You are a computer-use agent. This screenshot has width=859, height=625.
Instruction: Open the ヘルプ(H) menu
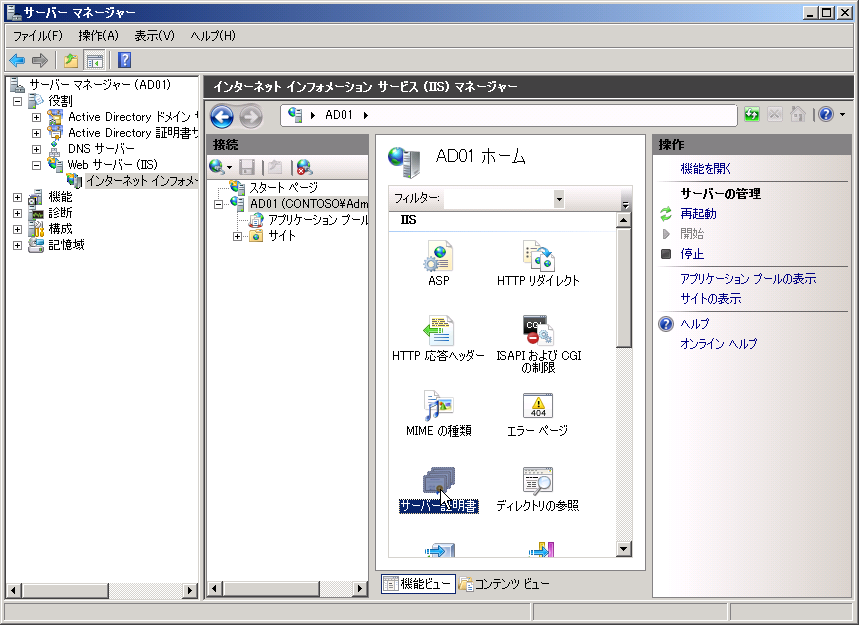(x=213, y=36)
